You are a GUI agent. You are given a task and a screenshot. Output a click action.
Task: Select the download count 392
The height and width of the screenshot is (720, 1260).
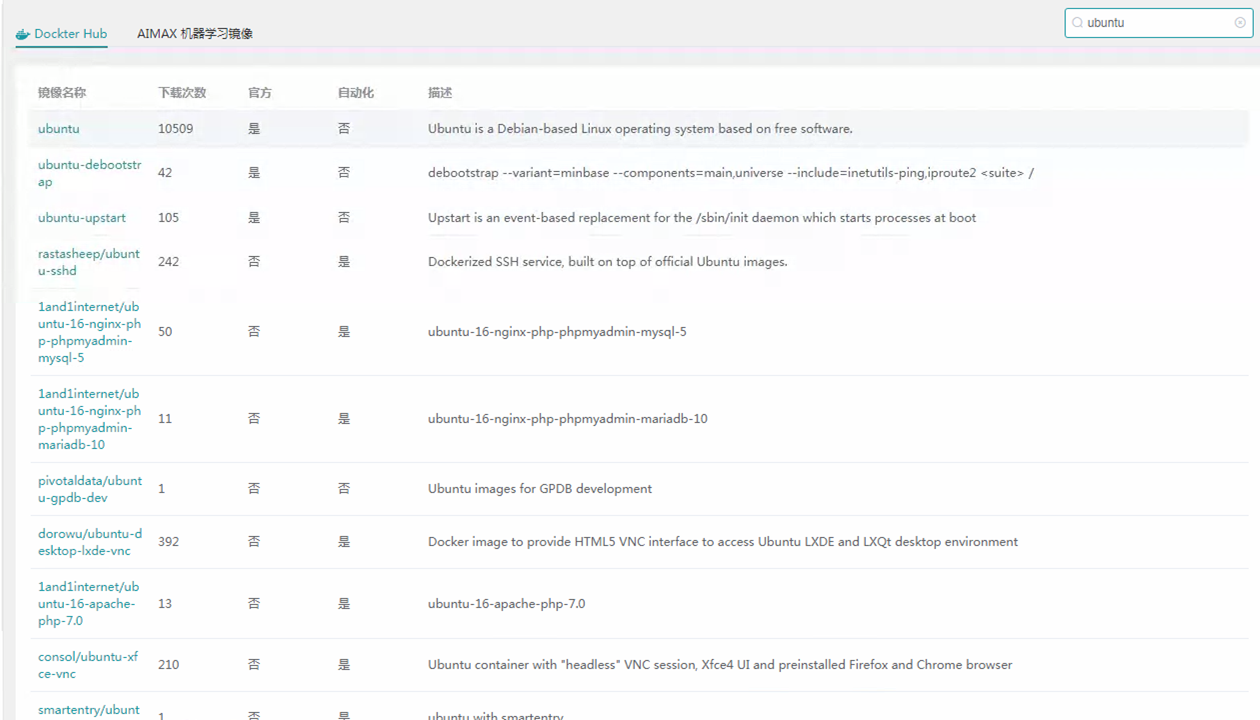pyautogui.click(x=169, y=542)
